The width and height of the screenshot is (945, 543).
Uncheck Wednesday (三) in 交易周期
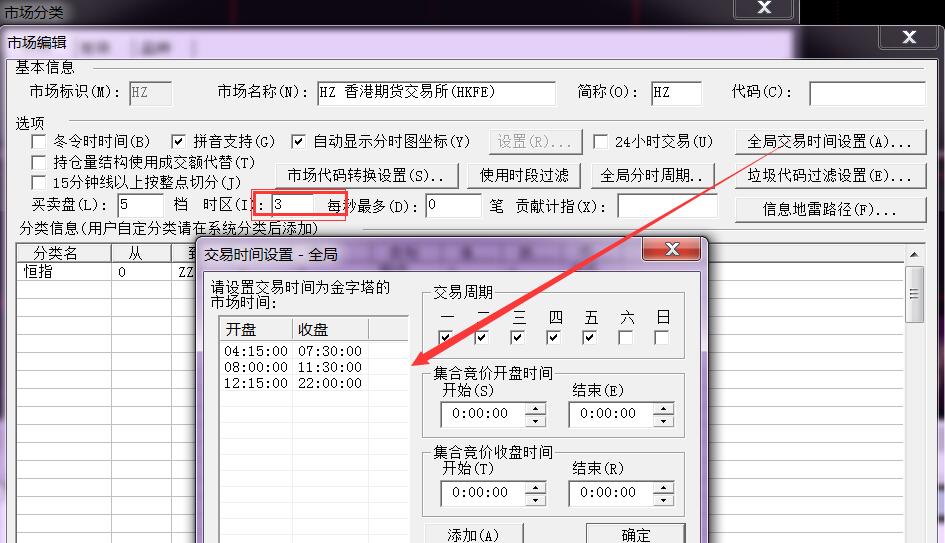pos(517,337)
